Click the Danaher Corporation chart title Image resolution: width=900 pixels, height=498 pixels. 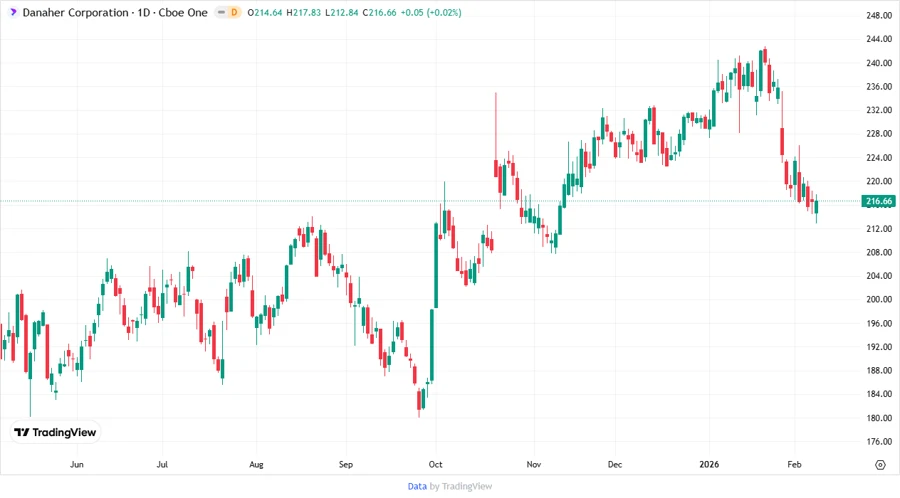coord(115,13)
